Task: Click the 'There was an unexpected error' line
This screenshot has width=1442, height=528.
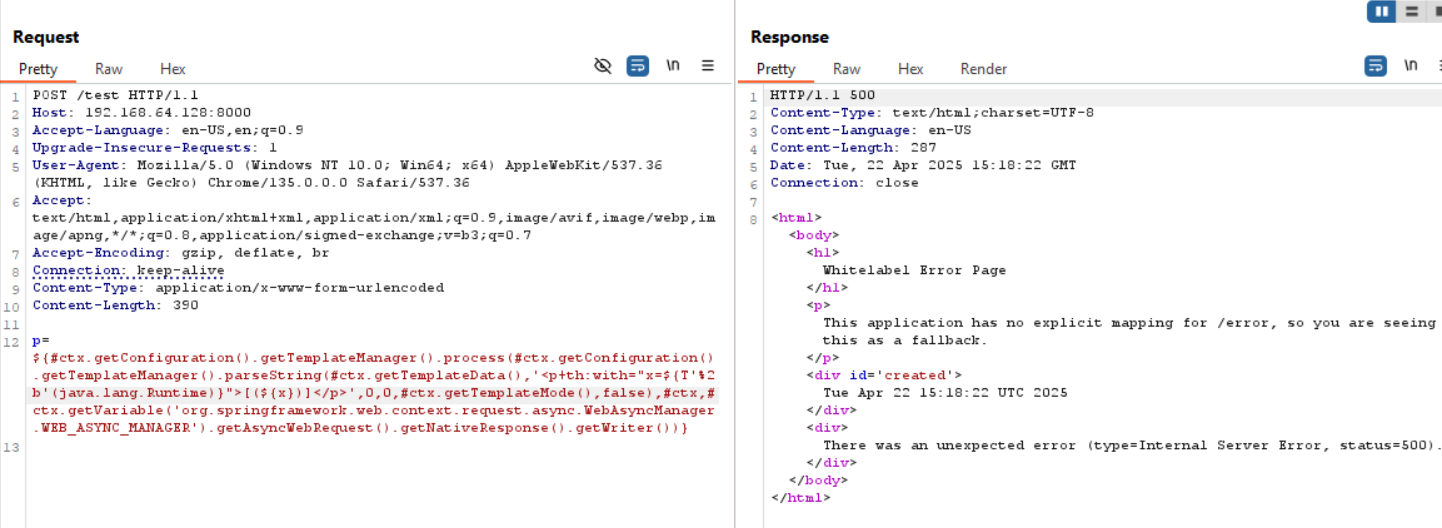Action: [1132, 445]
